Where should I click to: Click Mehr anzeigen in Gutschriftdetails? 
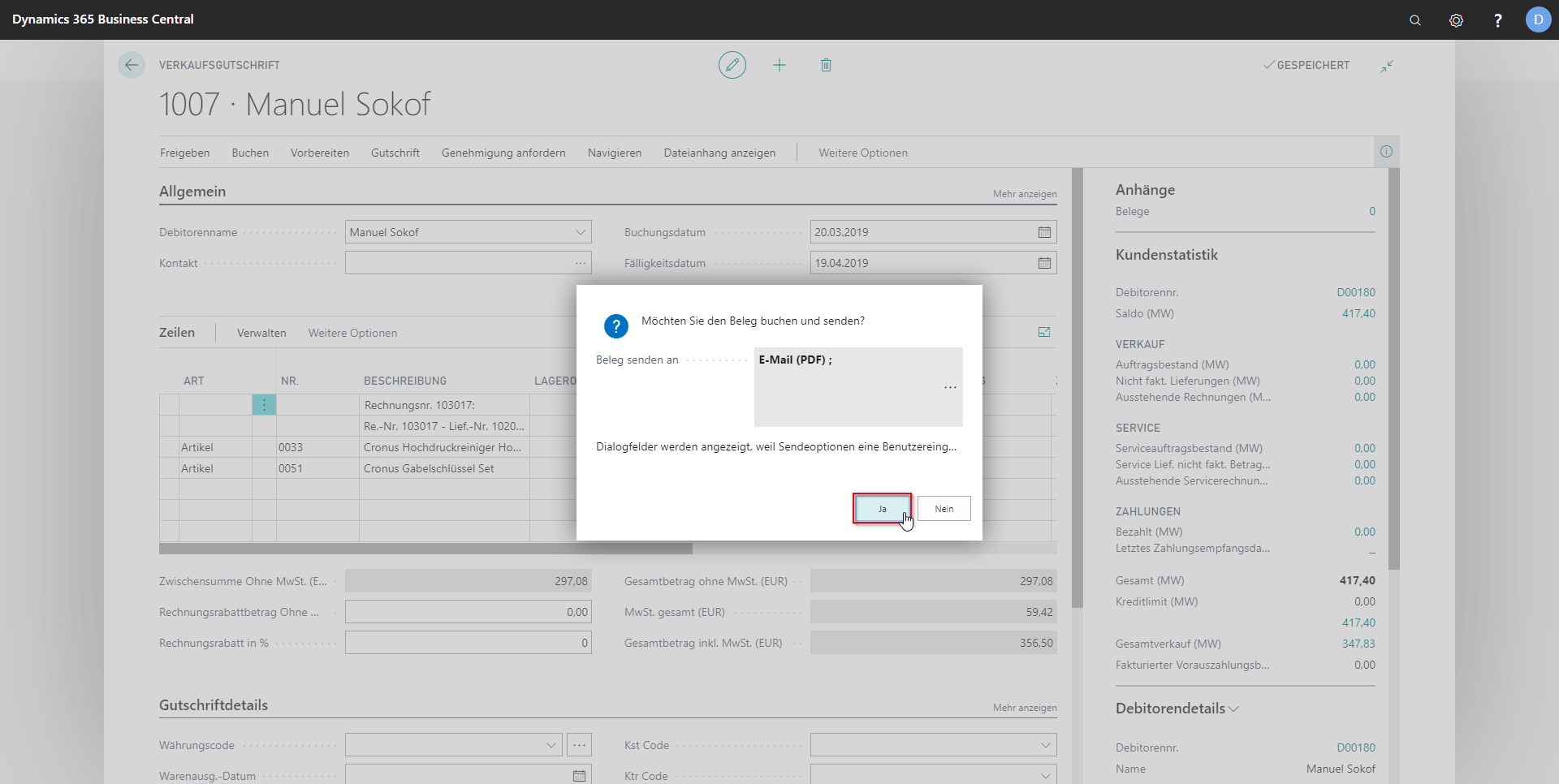click(x=1025, y=708)
